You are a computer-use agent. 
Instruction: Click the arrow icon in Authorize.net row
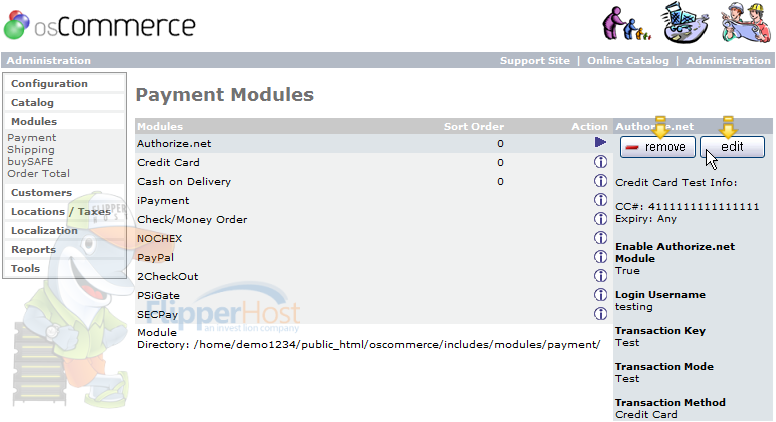600,142
